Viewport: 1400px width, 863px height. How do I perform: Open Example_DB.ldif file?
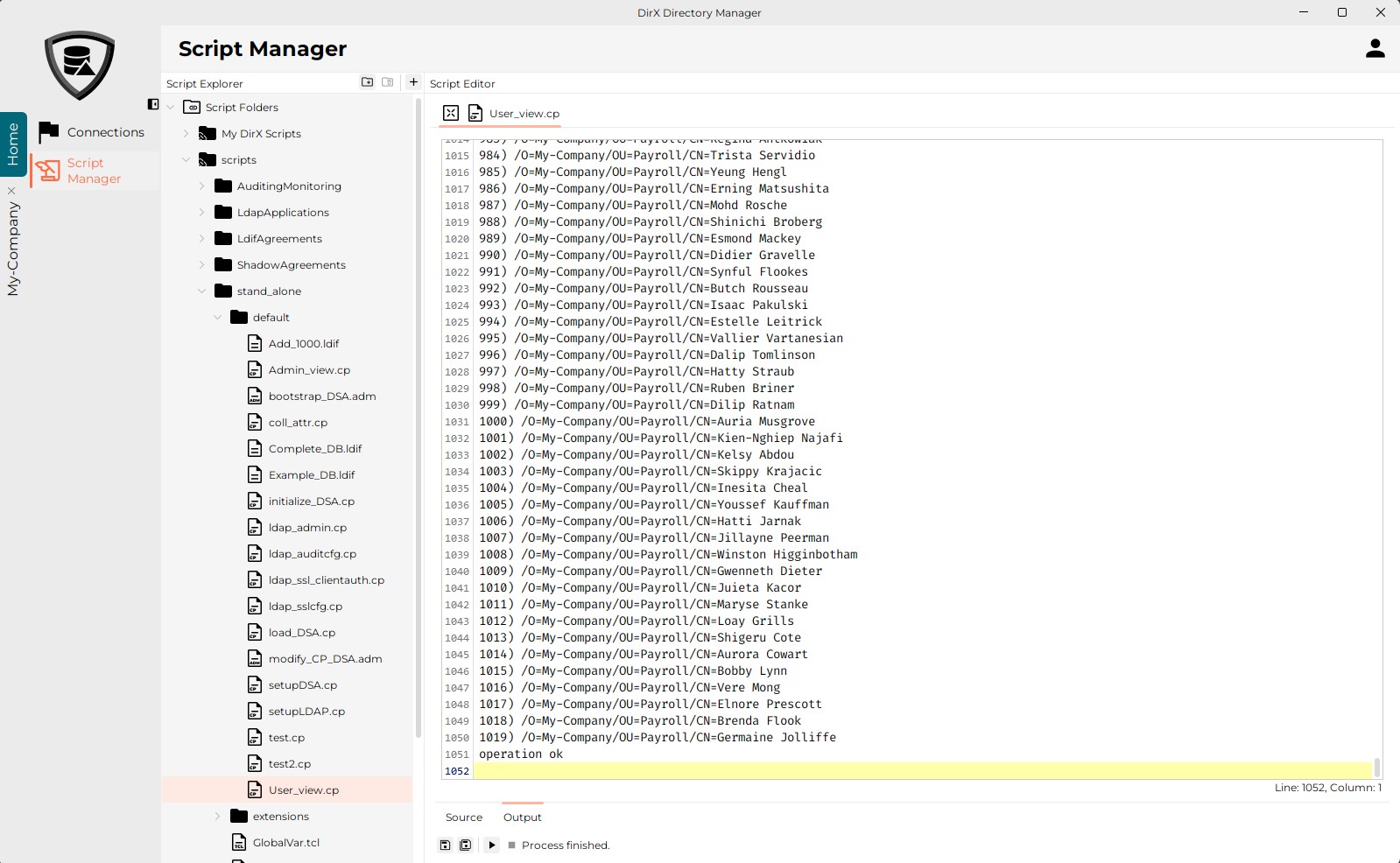tap(311, 475)
